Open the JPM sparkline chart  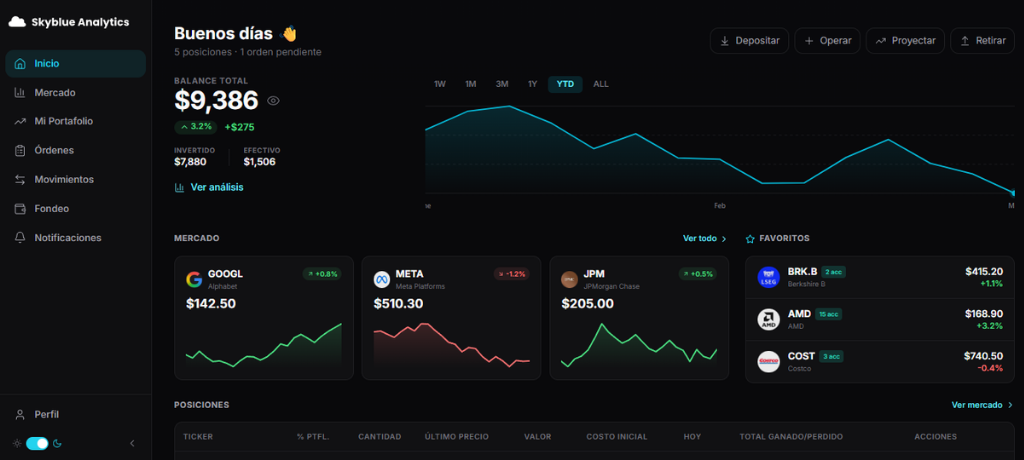tap(639, 345)
